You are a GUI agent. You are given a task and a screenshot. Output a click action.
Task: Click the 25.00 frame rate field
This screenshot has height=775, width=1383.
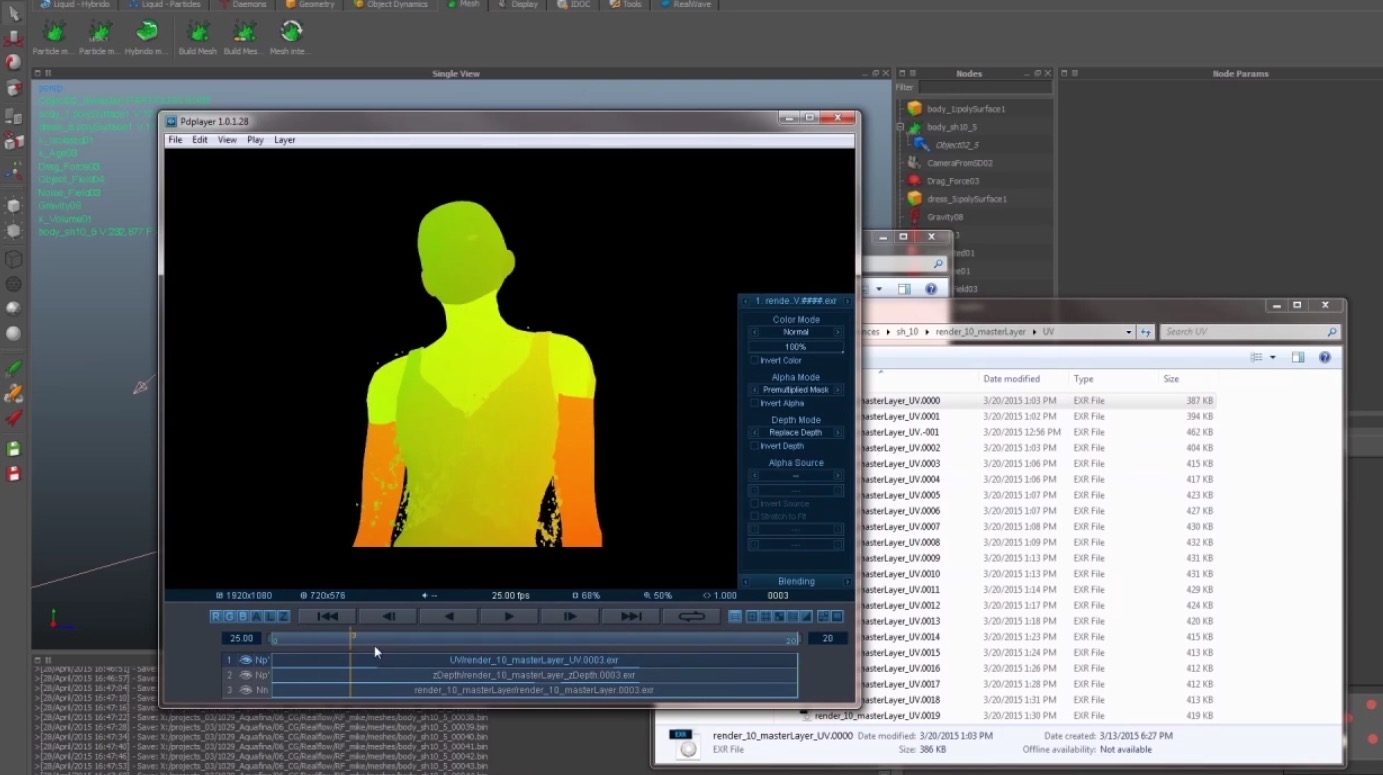(x=241, y=638)
